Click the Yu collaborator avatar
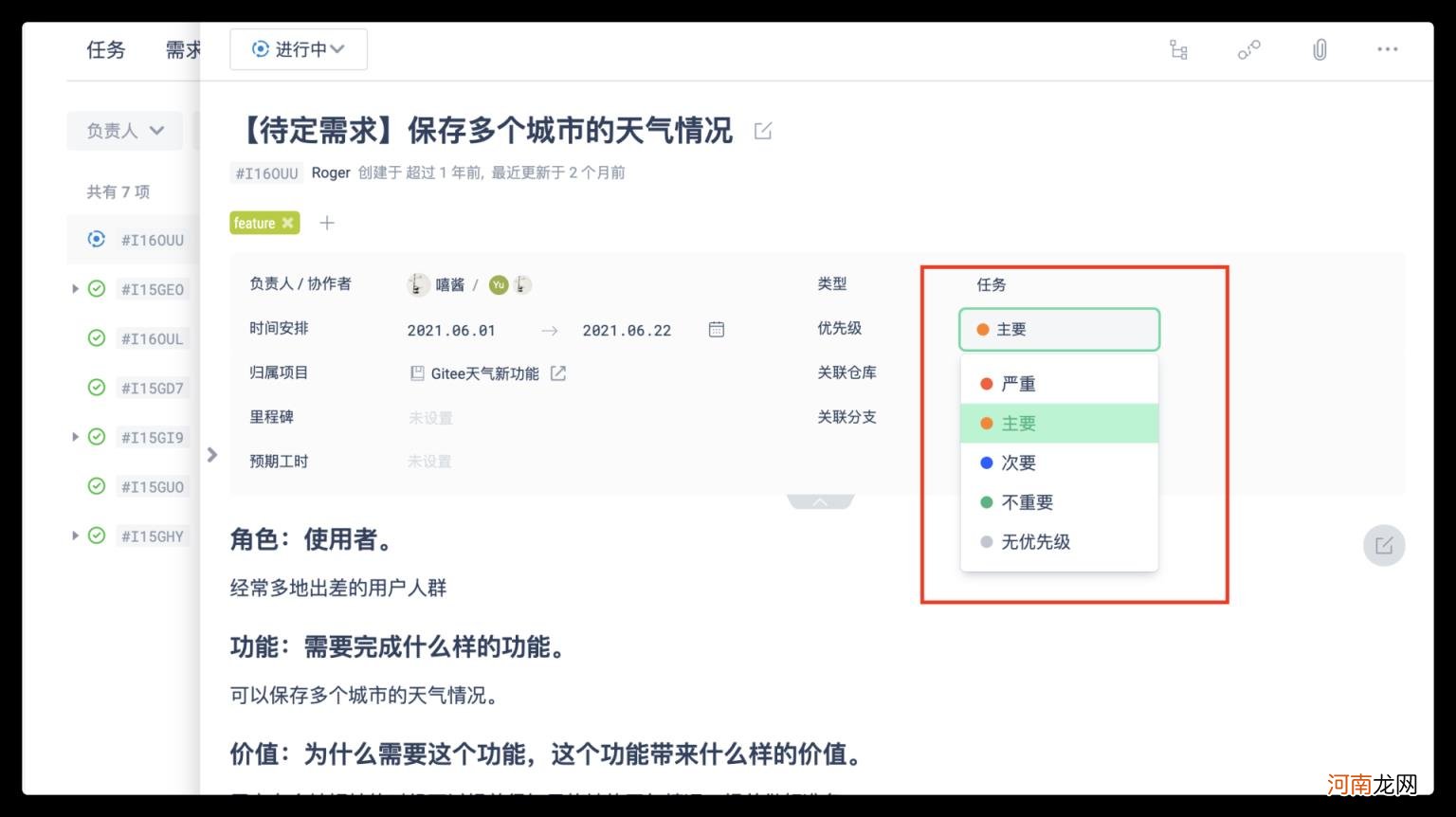 click(499, 284)
